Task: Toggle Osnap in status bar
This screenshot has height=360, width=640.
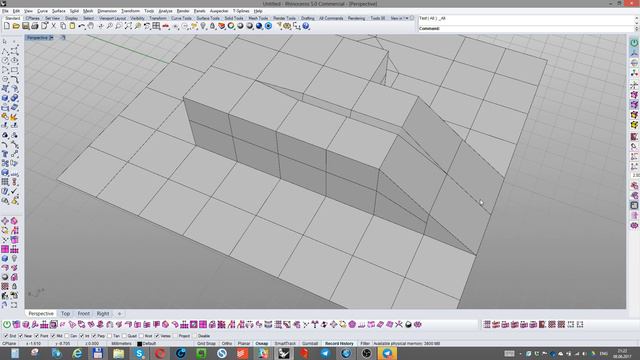Action: point(262,344)
